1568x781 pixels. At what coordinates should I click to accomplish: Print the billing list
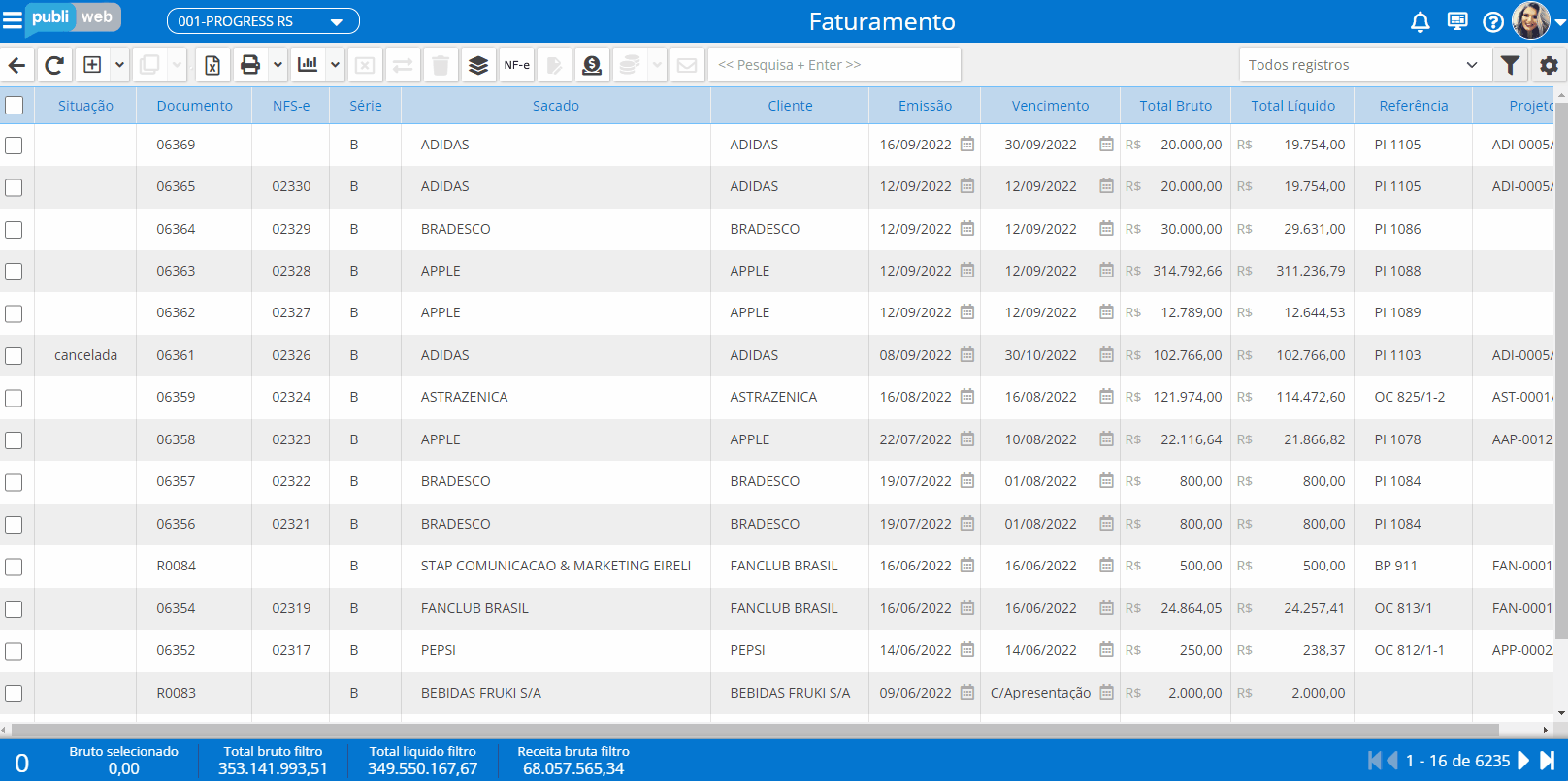tap(250, 65)
